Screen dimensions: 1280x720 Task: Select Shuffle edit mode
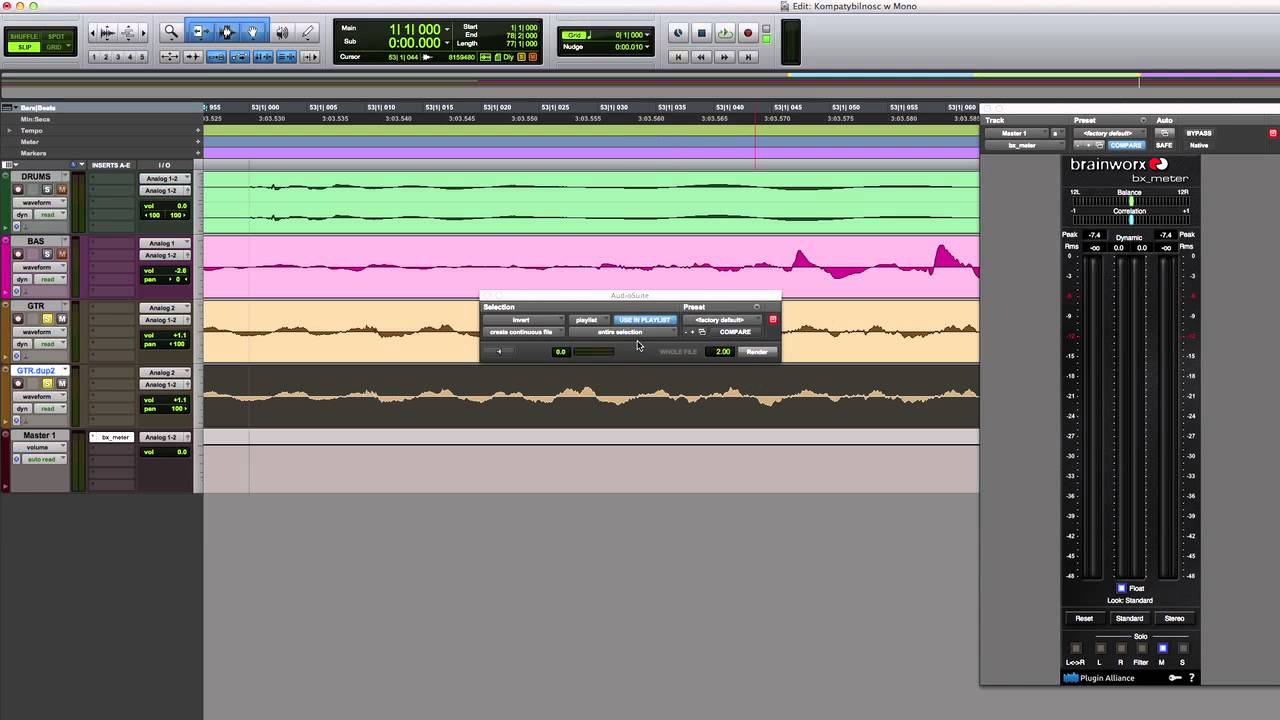24,37
